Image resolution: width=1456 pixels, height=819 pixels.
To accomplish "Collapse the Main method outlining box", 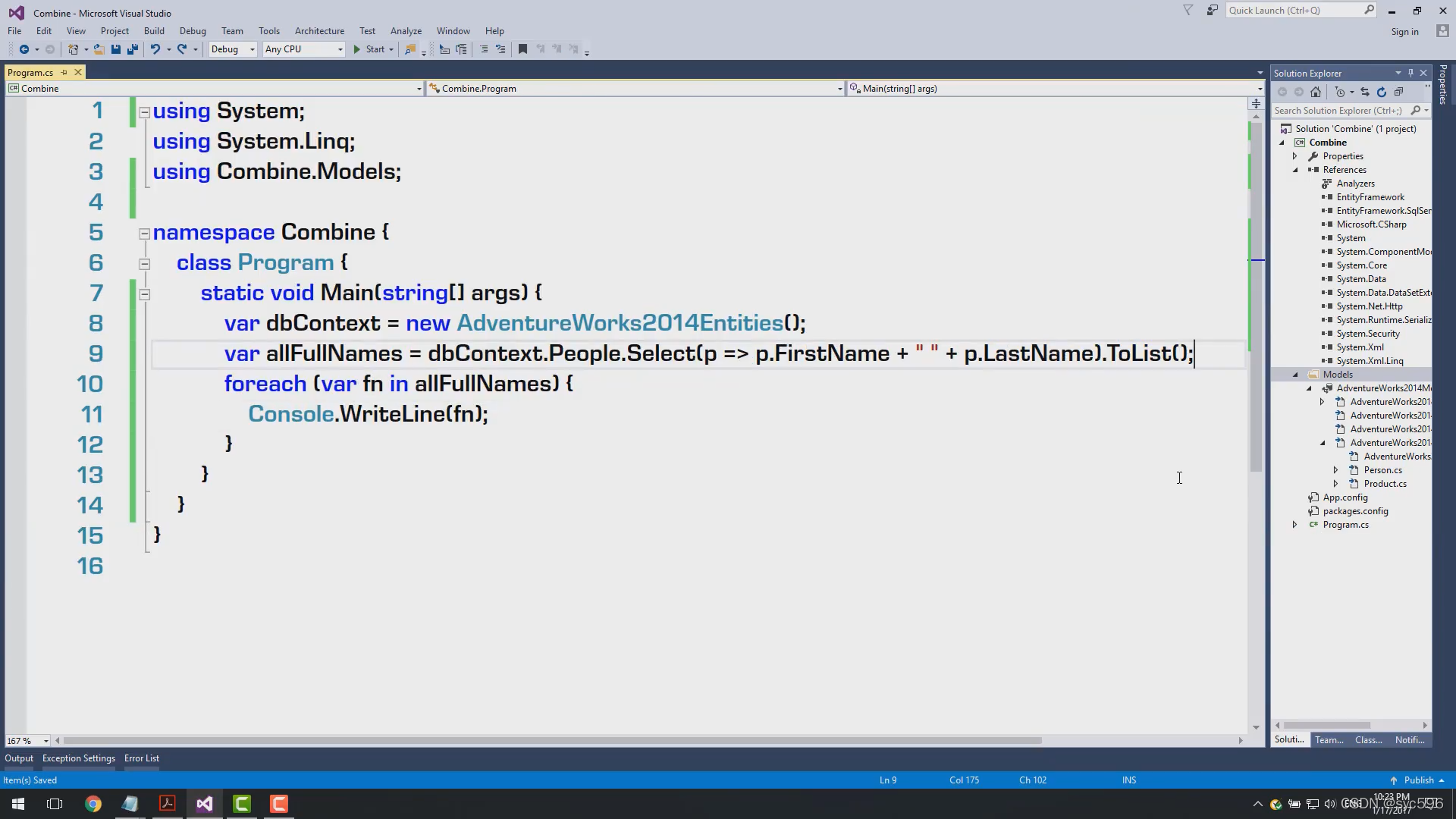I will 145,294.
